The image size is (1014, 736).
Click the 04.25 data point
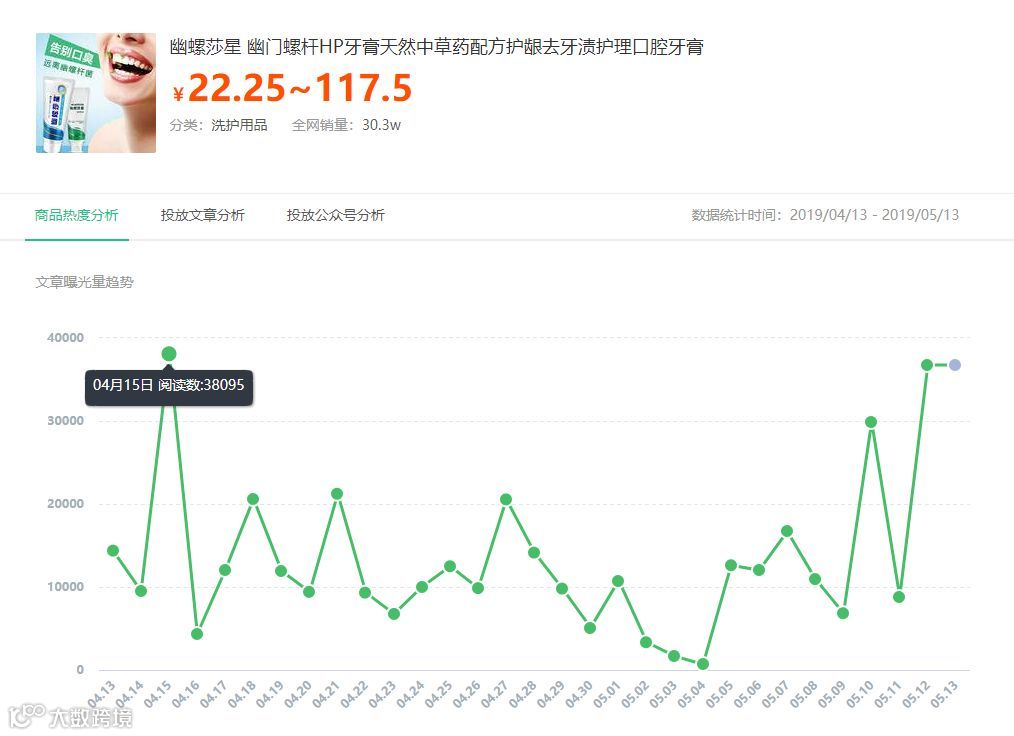[x=450, y=566]
